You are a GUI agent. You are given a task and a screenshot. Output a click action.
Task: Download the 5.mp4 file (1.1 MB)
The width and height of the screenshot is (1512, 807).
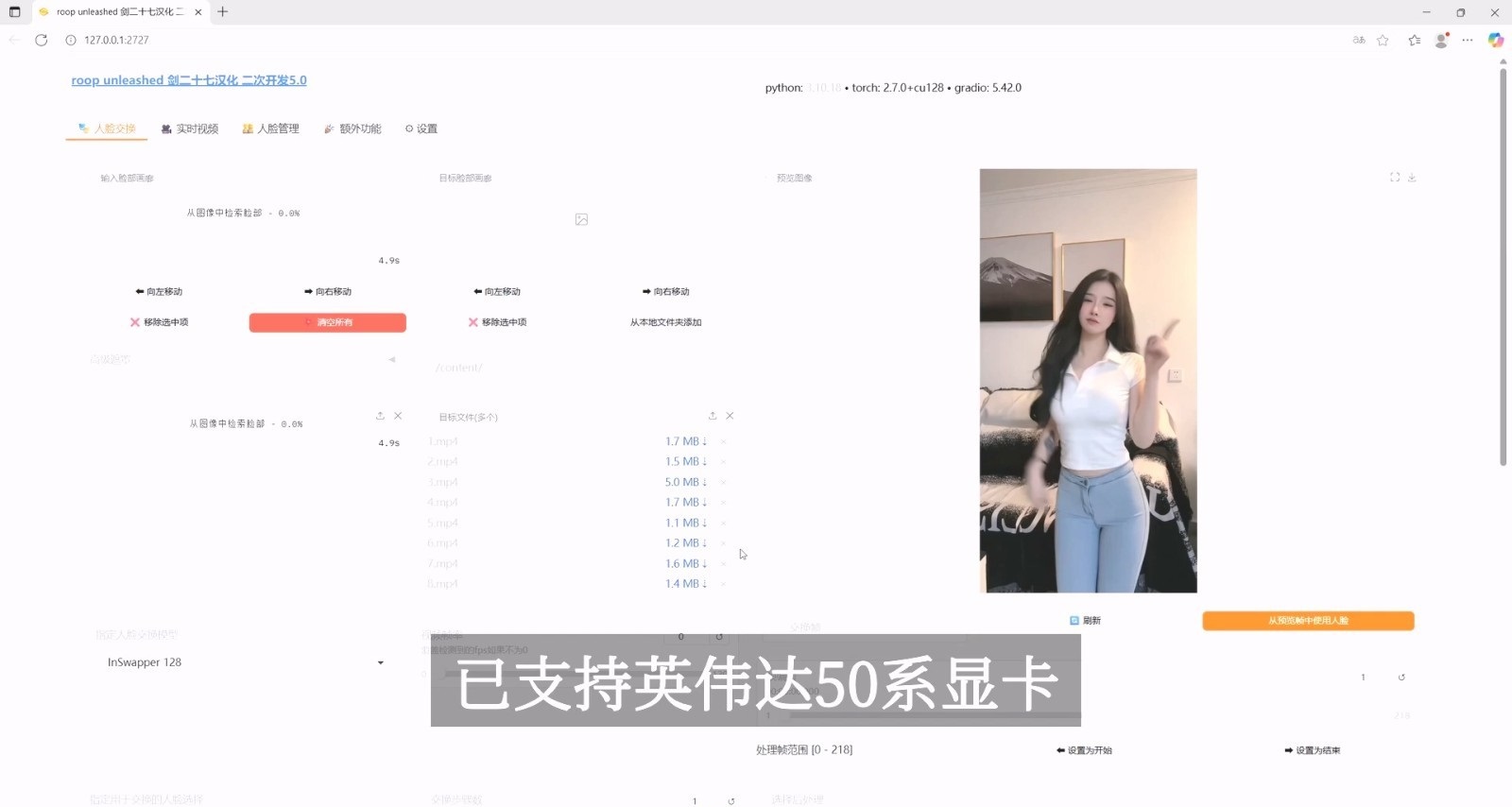click(x=686, y=523)
